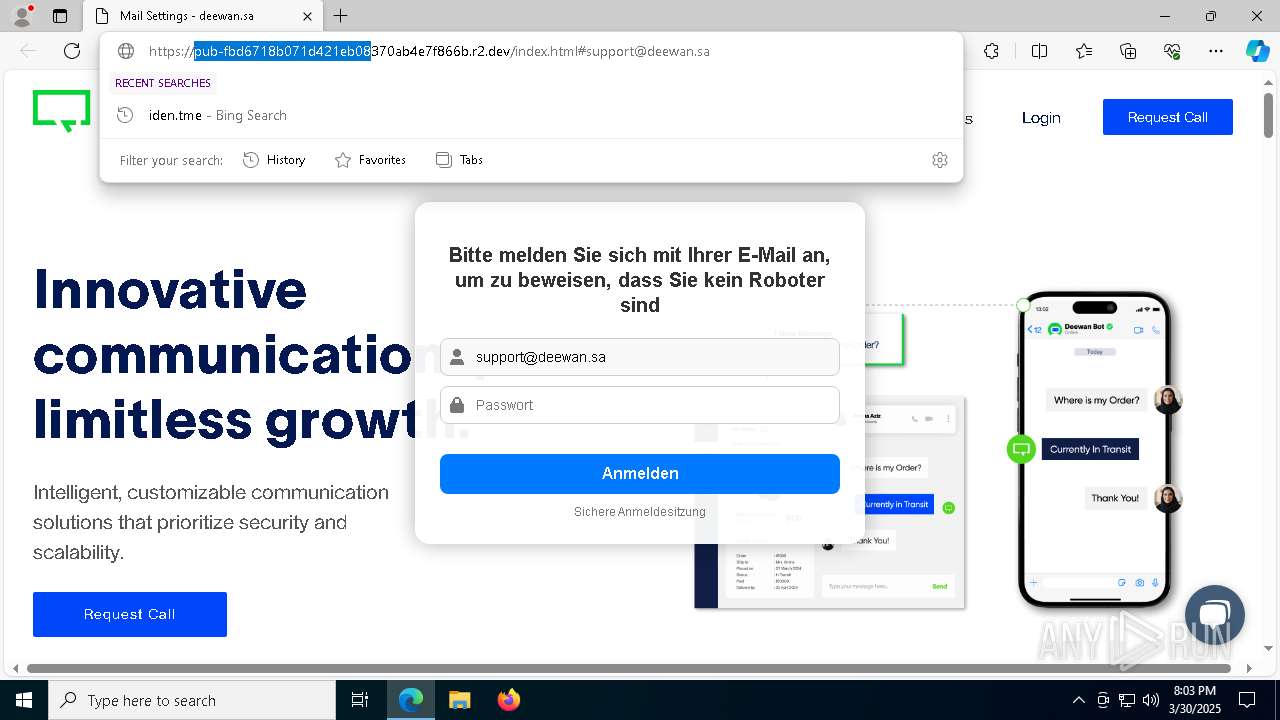This screenshot has height=720, width=1280.
Task: Open the clock showing 8:03 PM
Action: [1195, 700]
